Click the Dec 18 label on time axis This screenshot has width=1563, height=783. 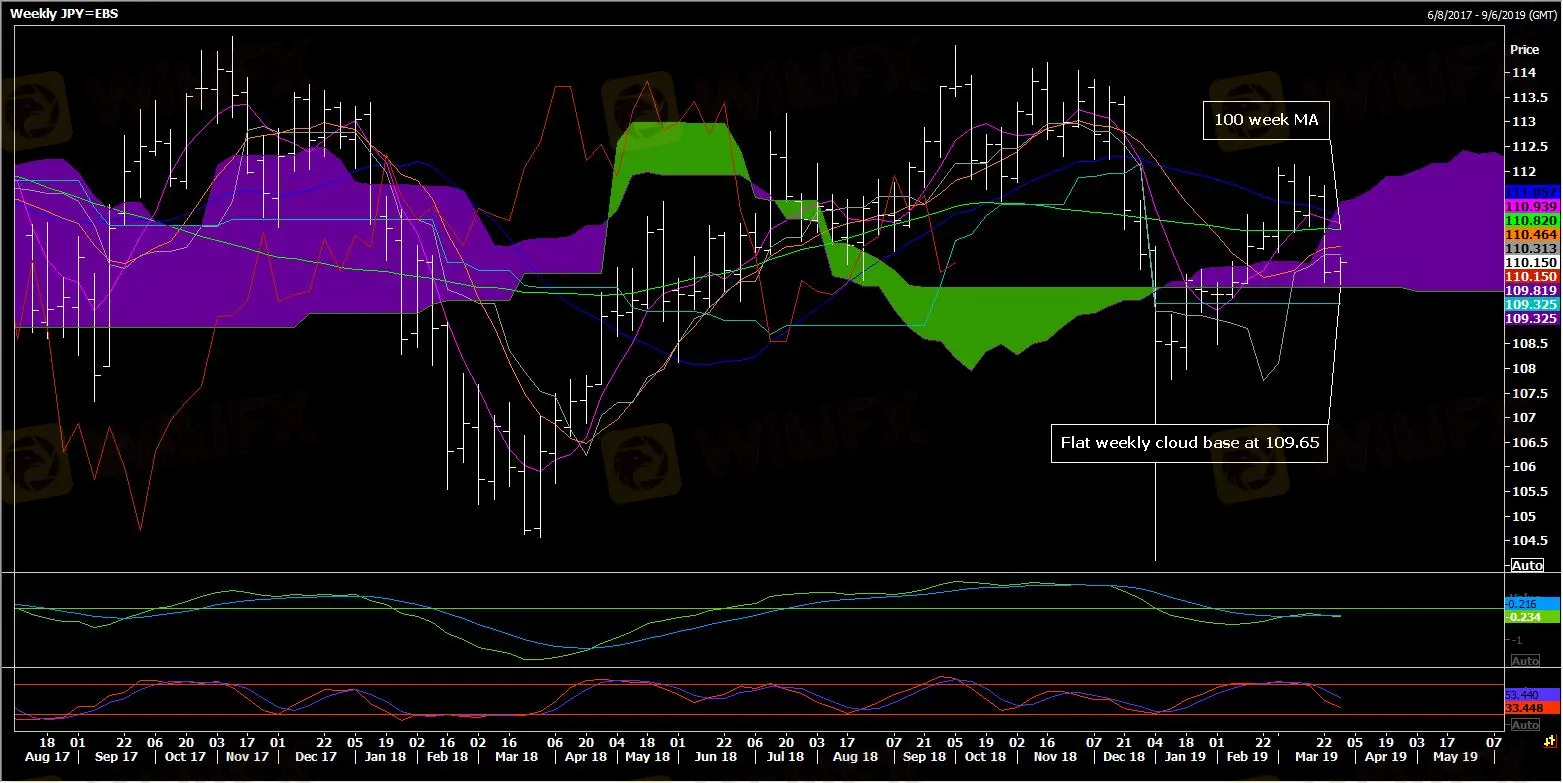(1124, 757)
